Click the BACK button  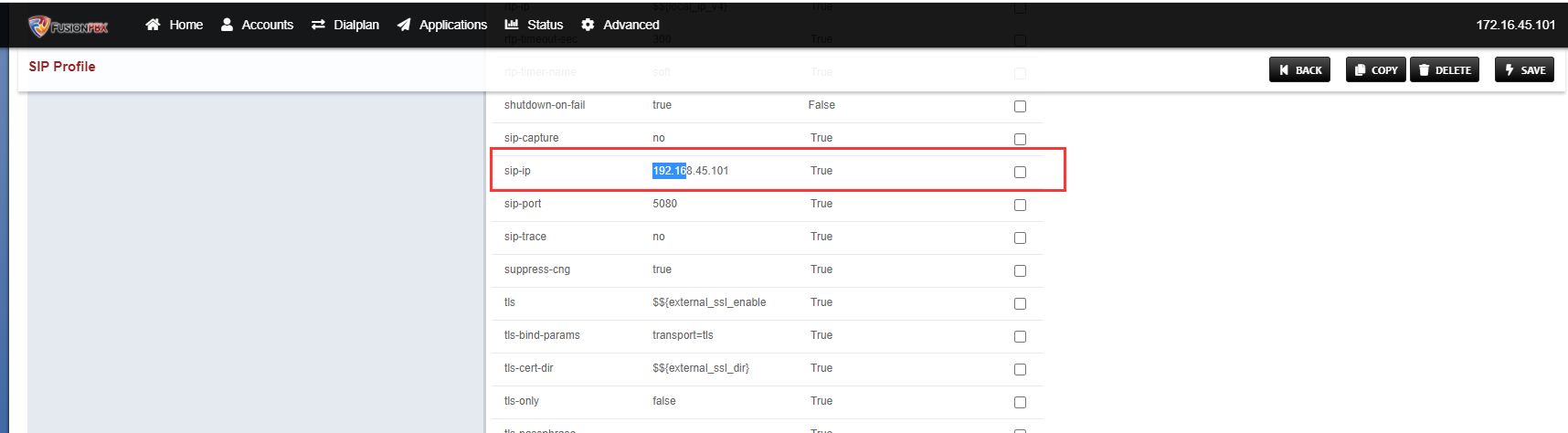pyautogui.click(x=1299, y=69)
